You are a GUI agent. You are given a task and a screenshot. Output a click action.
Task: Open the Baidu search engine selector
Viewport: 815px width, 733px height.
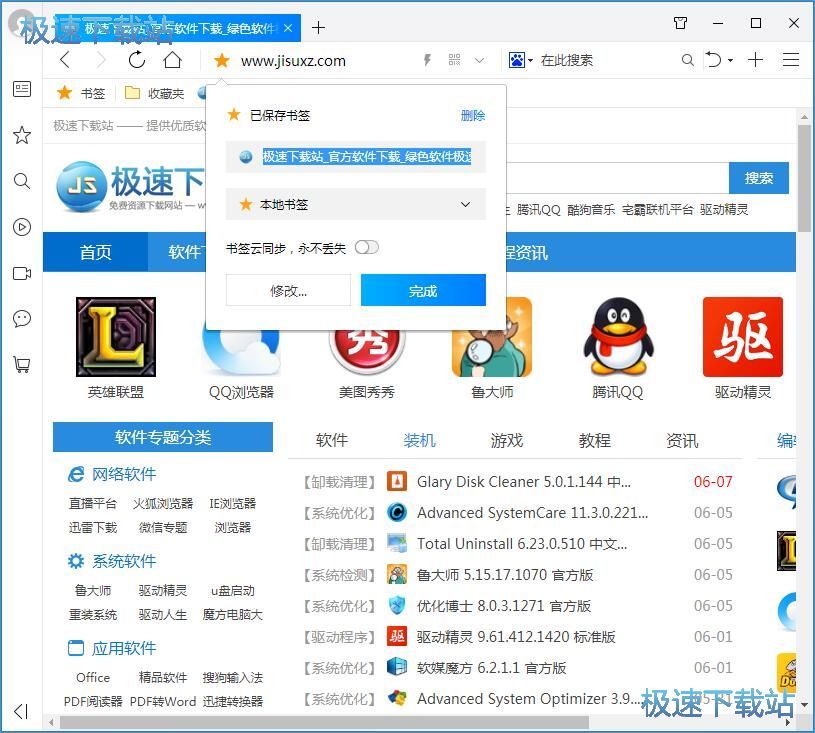coord(521,60)
